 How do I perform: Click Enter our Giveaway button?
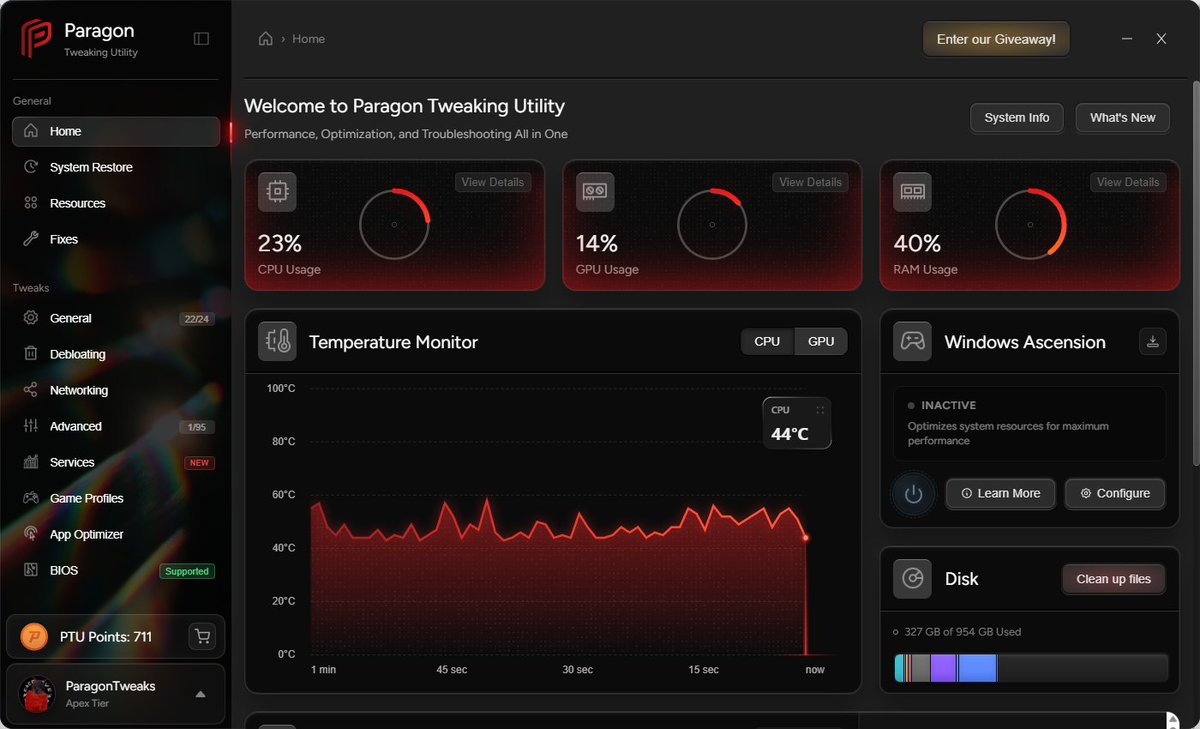[996, 39]
